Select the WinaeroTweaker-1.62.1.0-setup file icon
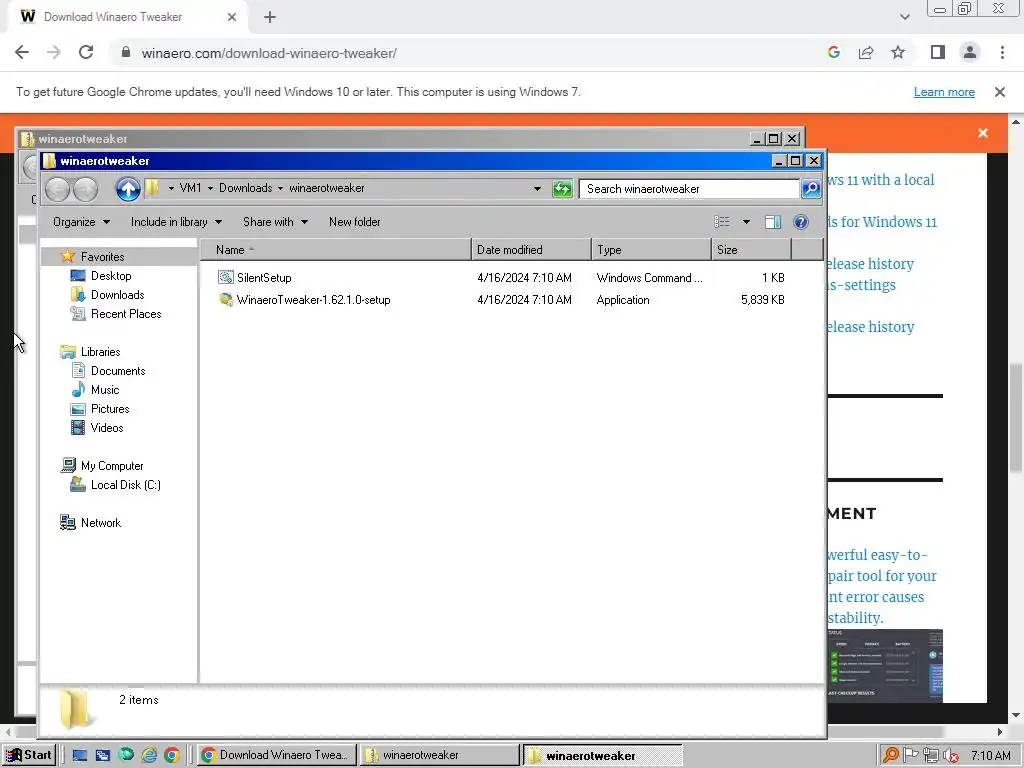Viewport: 1024px width, 768px height. tap(225, 300)
